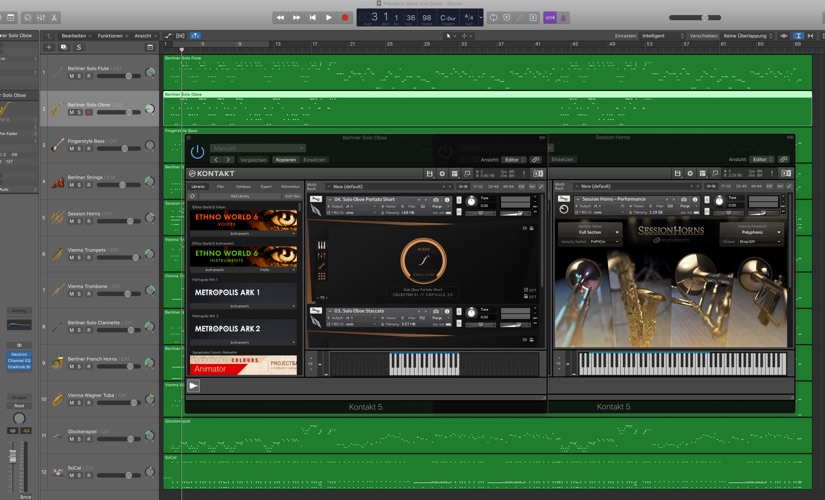Toggle cycle mode in the control bar
Viewport: 825px width, 500px height.
[494, 17]
